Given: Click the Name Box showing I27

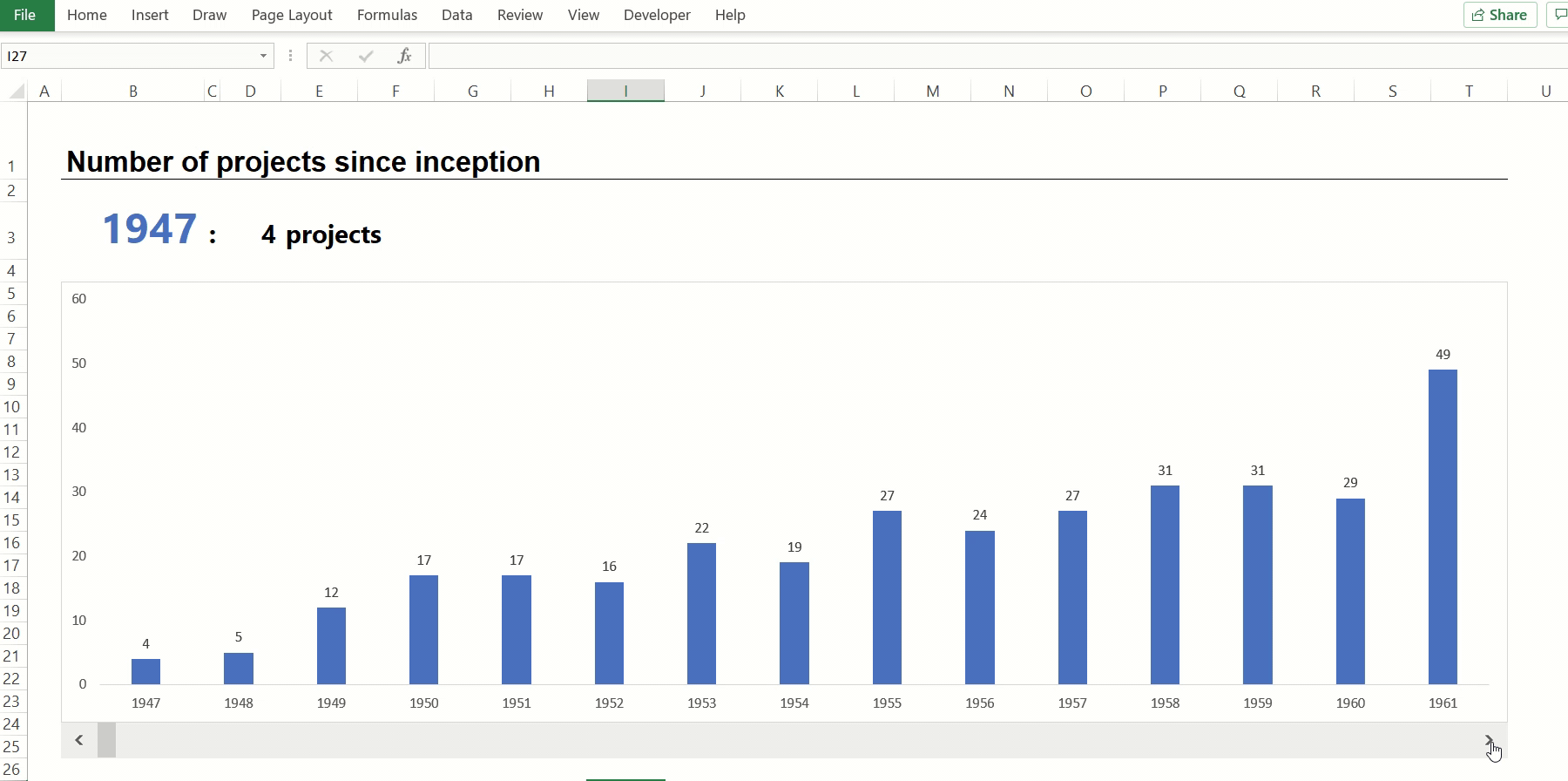Looking at the screenshot, I should [129, 56].
